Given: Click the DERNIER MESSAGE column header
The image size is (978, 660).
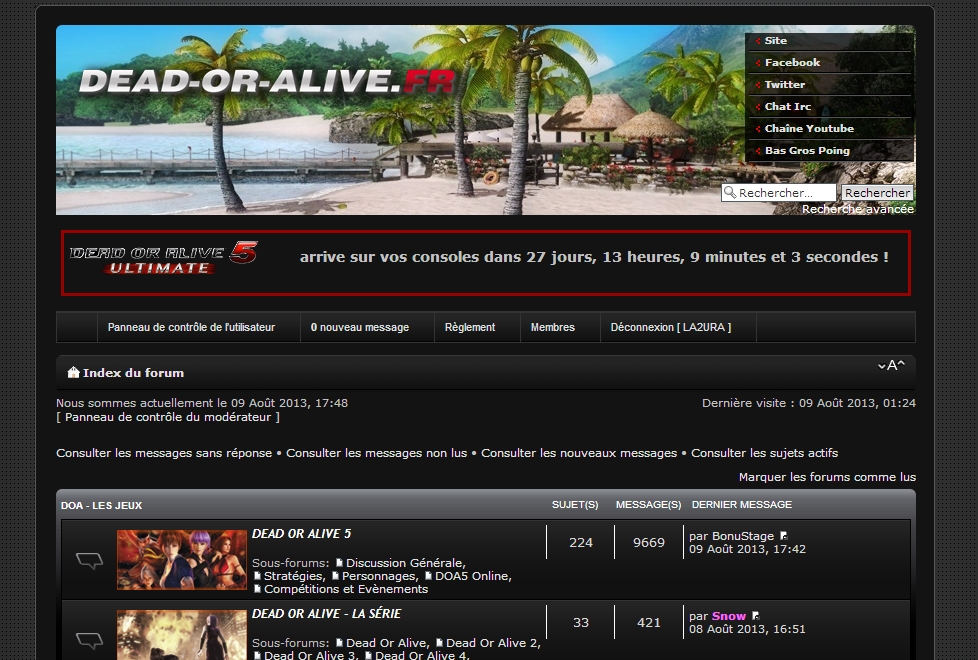Looking at the screenshot, I should 742,505.
